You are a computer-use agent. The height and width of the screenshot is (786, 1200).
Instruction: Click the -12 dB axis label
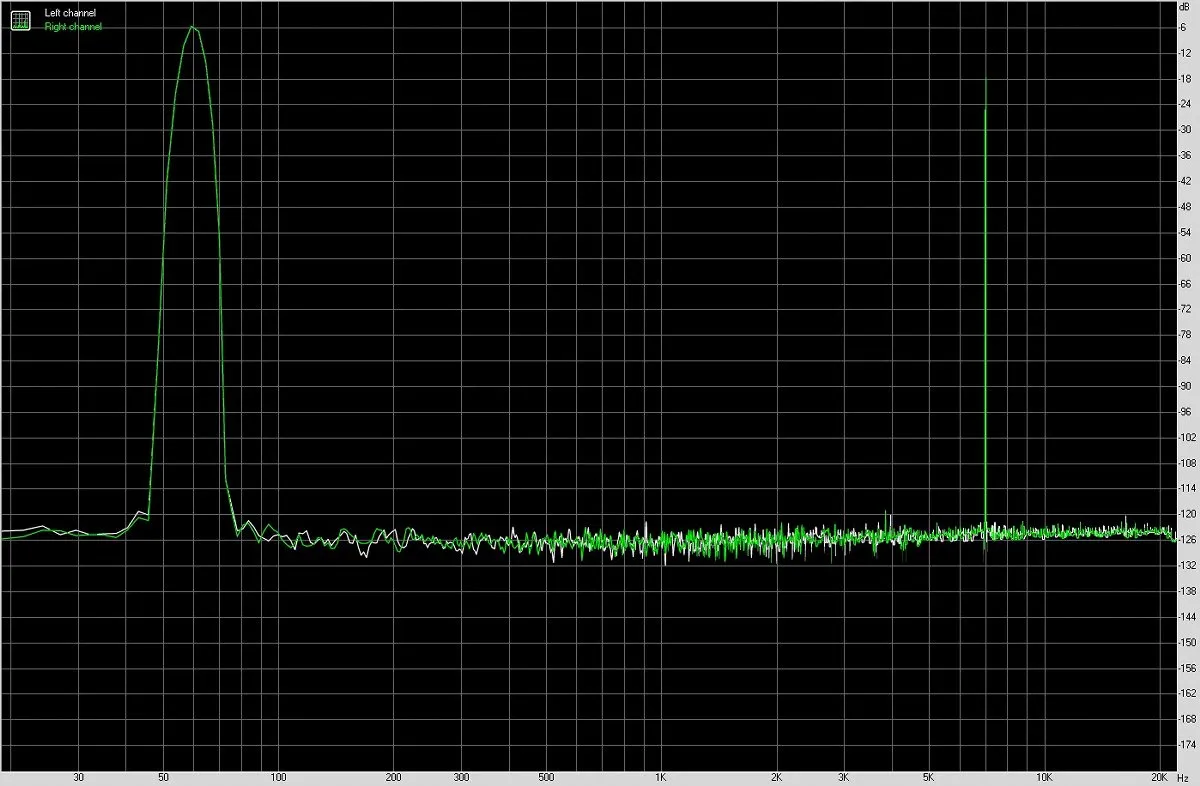click(x=1185, y=52)
